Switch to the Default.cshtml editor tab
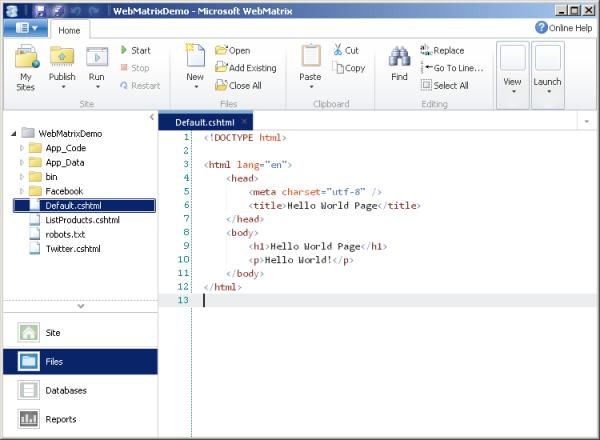Image resolution: width=600 pixels, height=440 pixels. (205, 122)
